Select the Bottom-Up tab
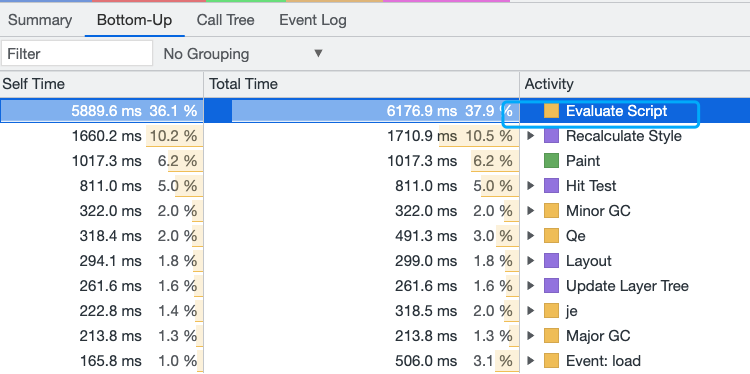This screenshot has height=374, width=750. (134, 20)
